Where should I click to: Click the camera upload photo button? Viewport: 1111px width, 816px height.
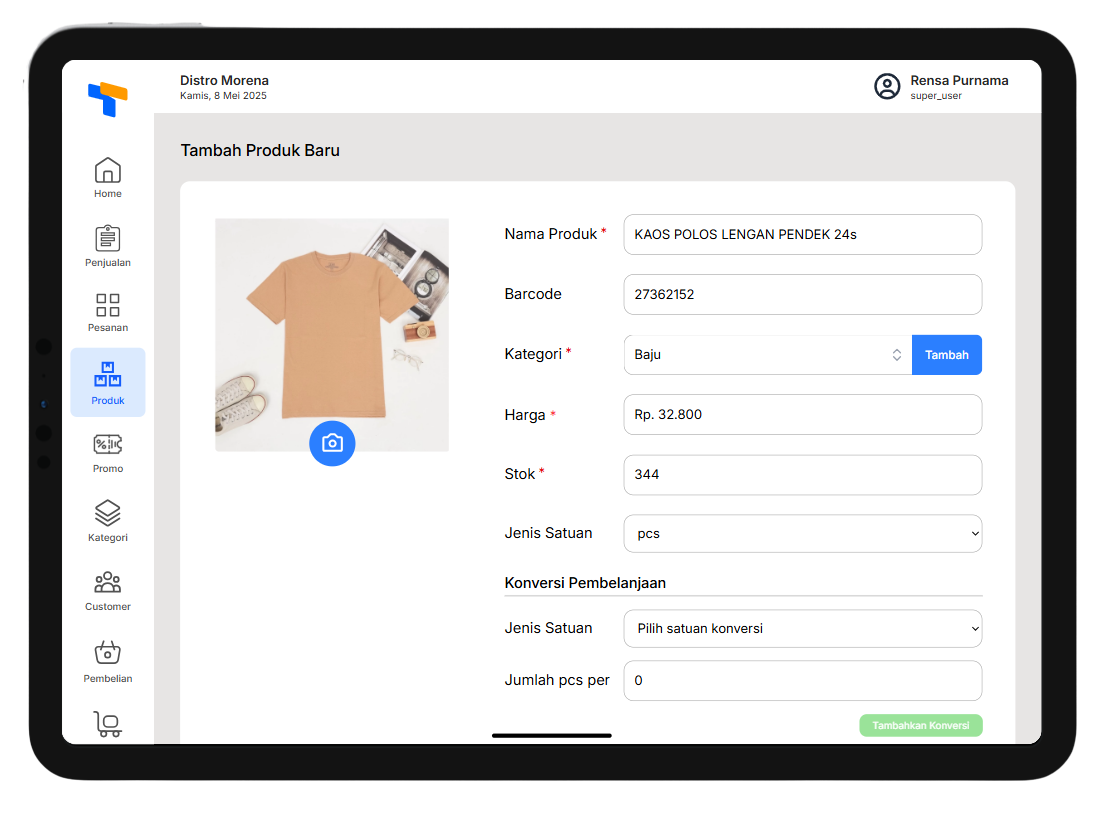332,443
